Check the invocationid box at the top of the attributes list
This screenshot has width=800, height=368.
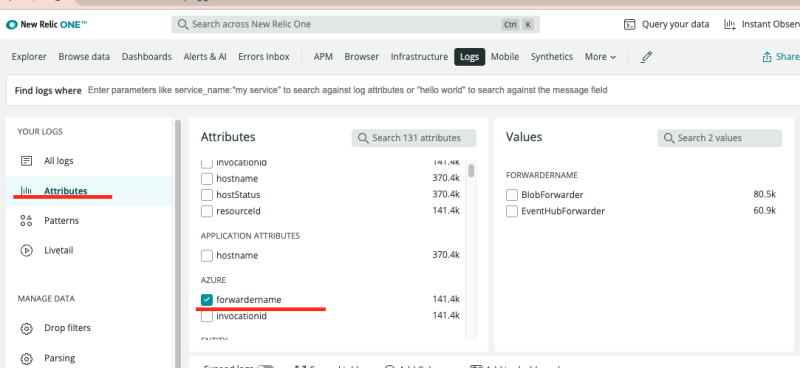click(207, 163)
